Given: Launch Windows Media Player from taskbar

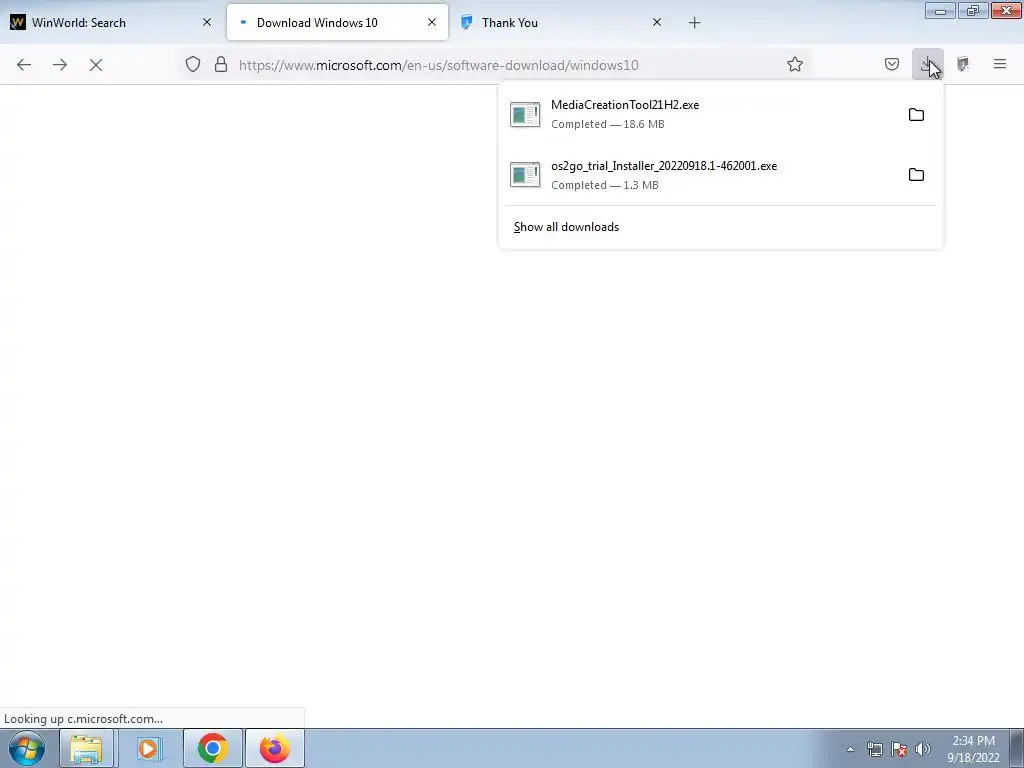Looking at the screenshot, I should point(149,748).
